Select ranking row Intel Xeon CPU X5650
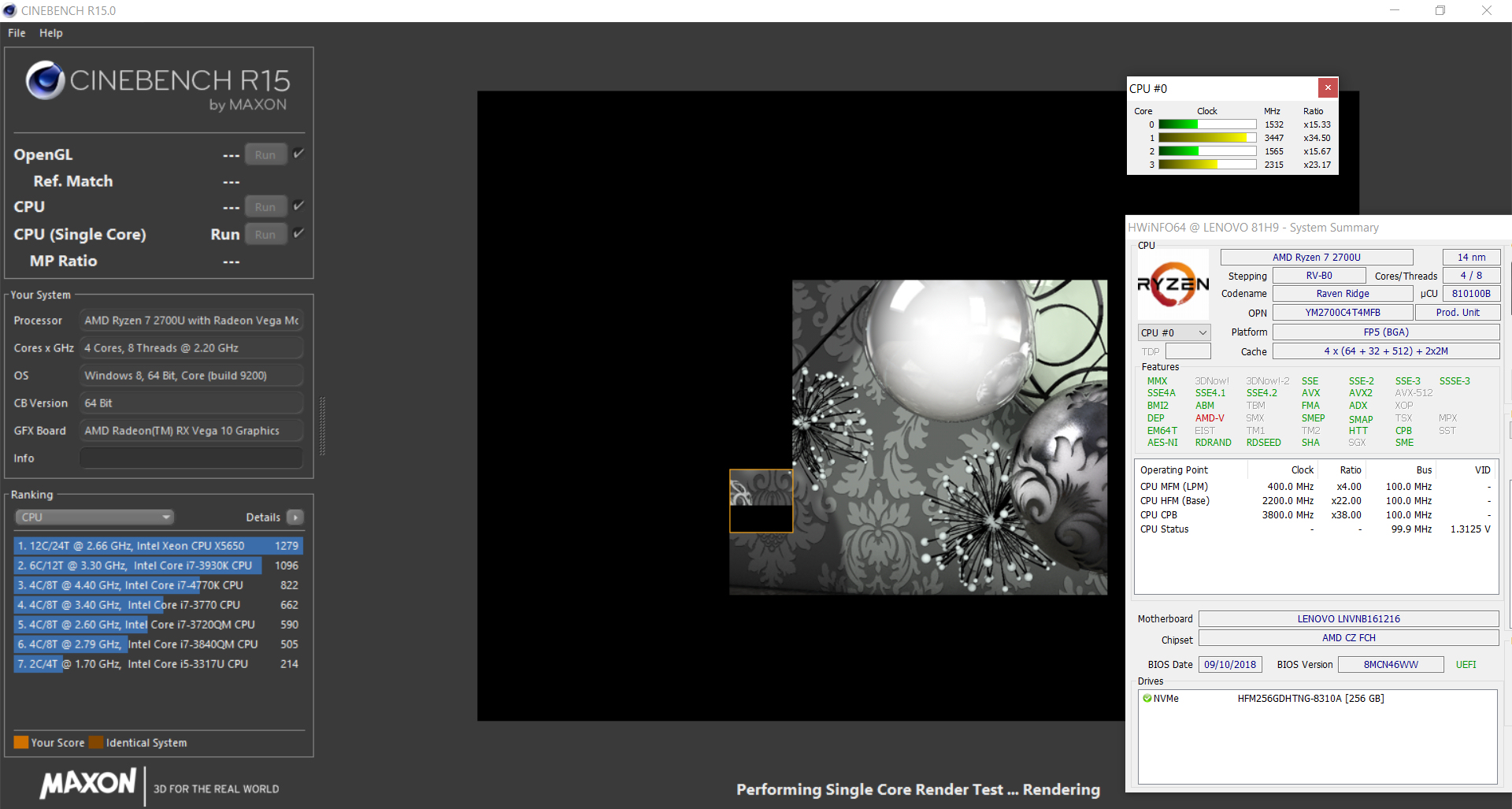This screenshot has height=809, width=1512. (158, 545)
